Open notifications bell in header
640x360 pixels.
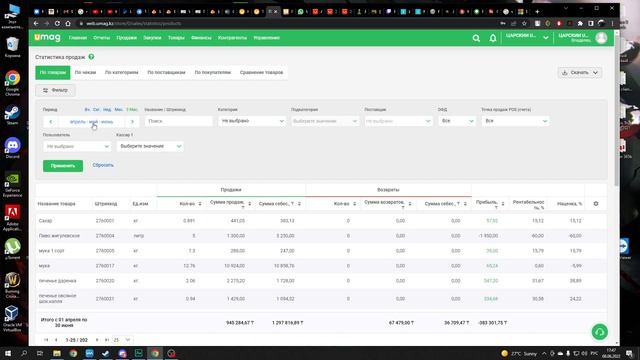pyautogui.click(x=493, y=38)
